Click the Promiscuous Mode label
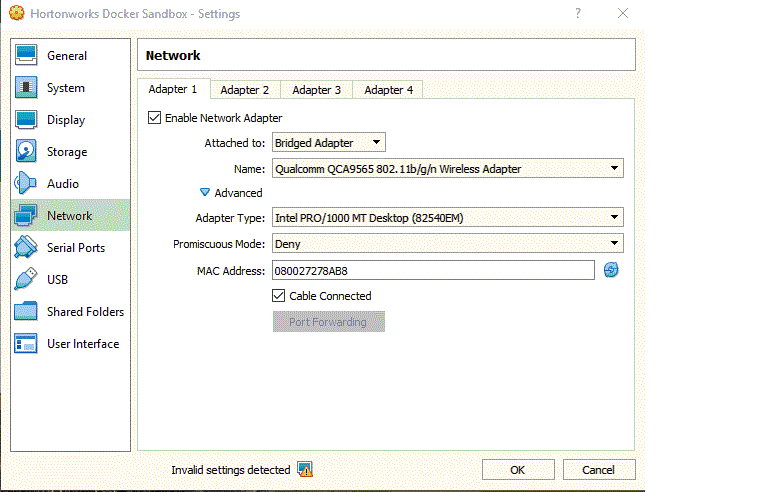 tap(219, 244)
